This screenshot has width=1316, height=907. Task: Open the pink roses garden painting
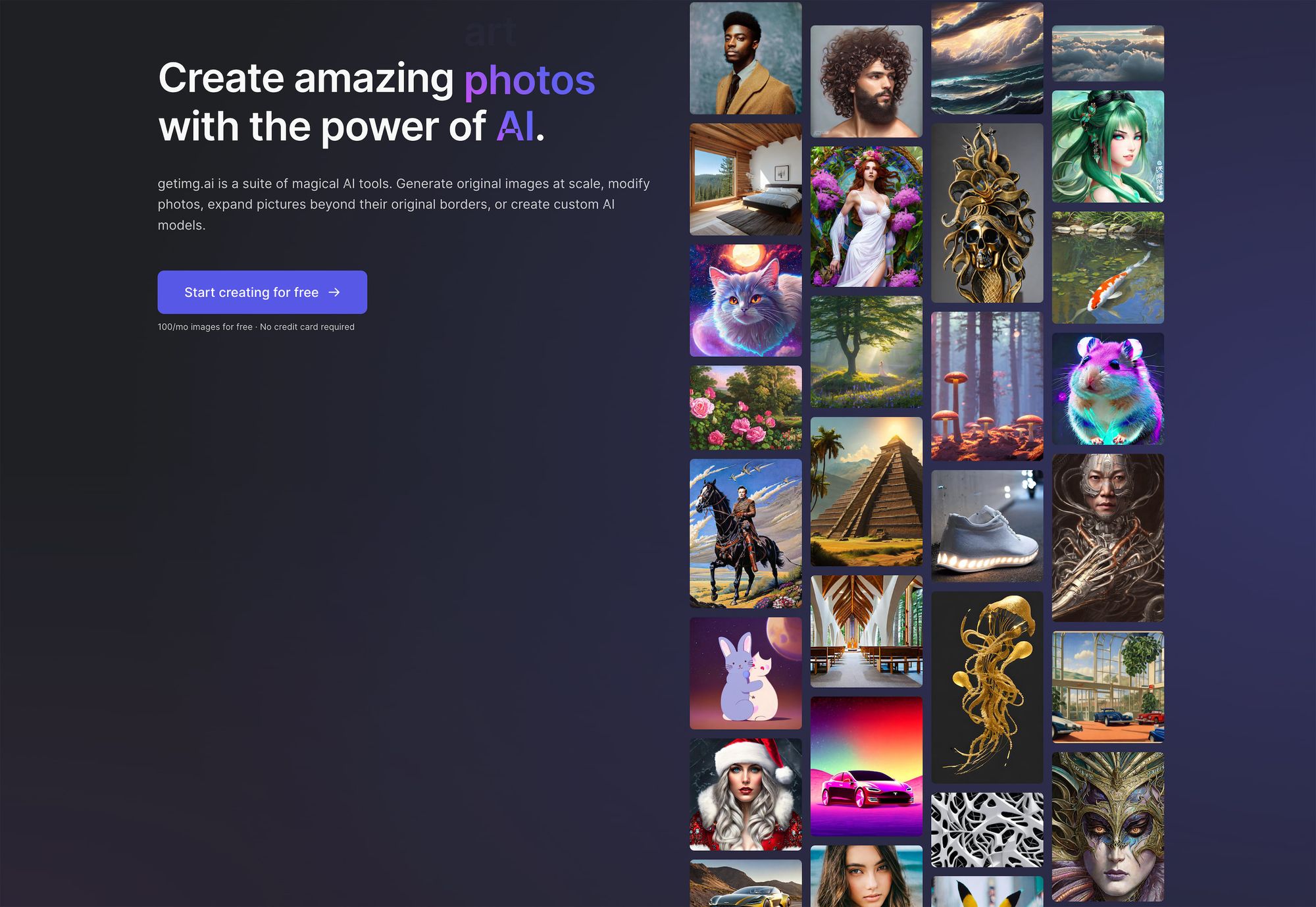pos(746,407)
